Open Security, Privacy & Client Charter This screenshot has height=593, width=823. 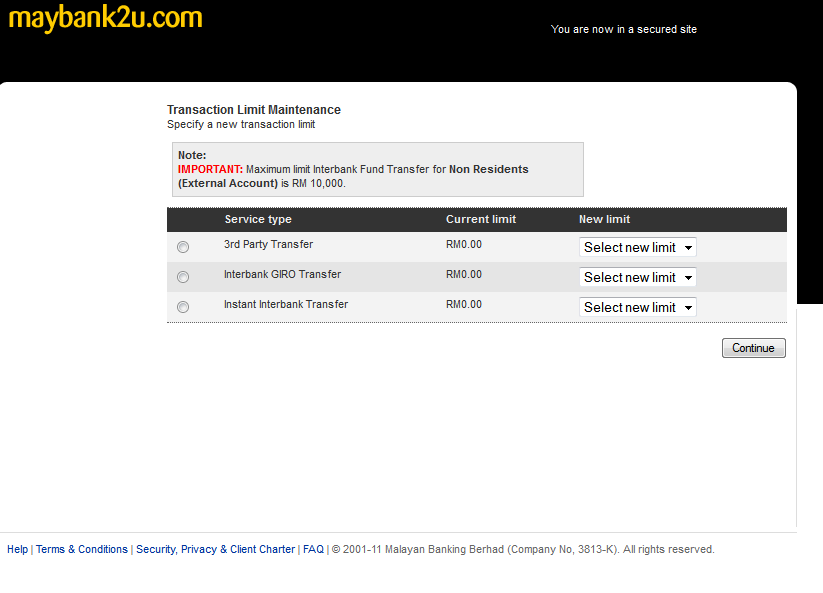click(x=216, y=549)
